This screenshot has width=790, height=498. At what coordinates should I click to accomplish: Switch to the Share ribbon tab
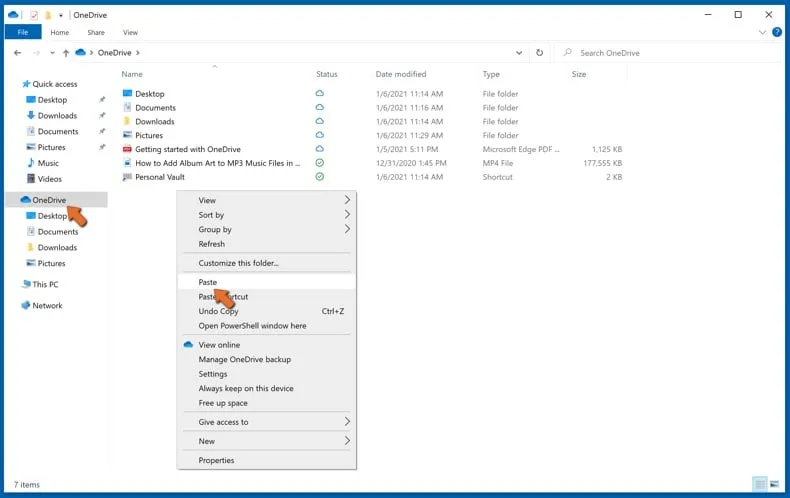(96, 32)
